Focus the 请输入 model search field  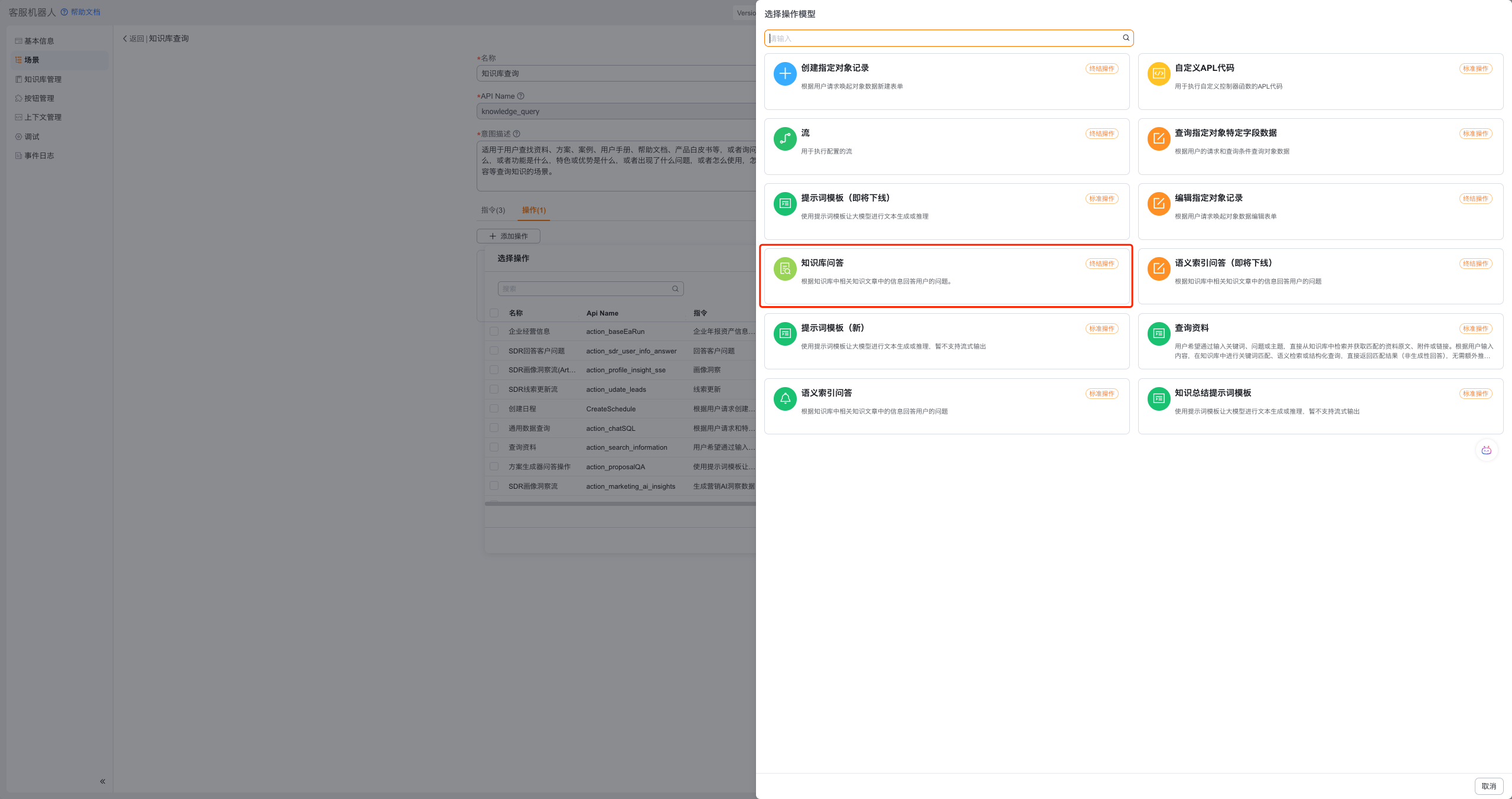point(945,38)
